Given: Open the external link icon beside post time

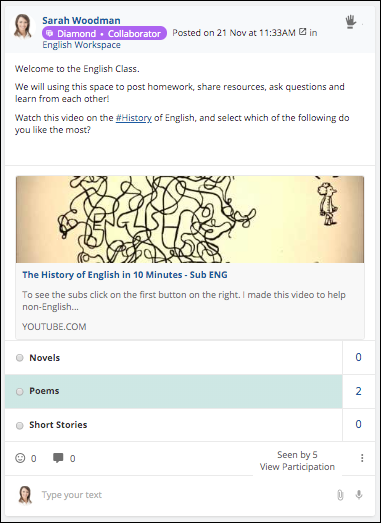Looking at the screenshot, I should (302, 32).
